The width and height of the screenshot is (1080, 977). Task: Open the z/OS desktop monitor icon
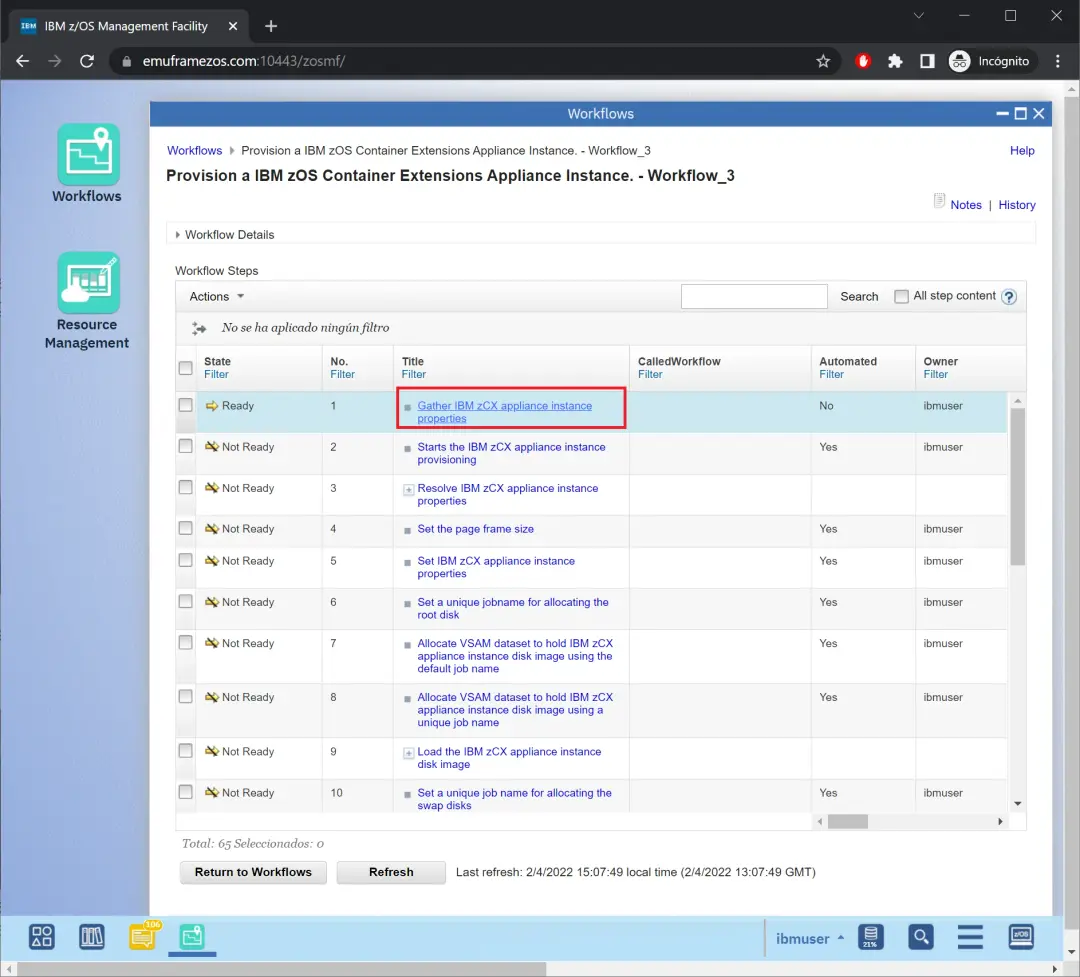click(x=1021, y=937)
